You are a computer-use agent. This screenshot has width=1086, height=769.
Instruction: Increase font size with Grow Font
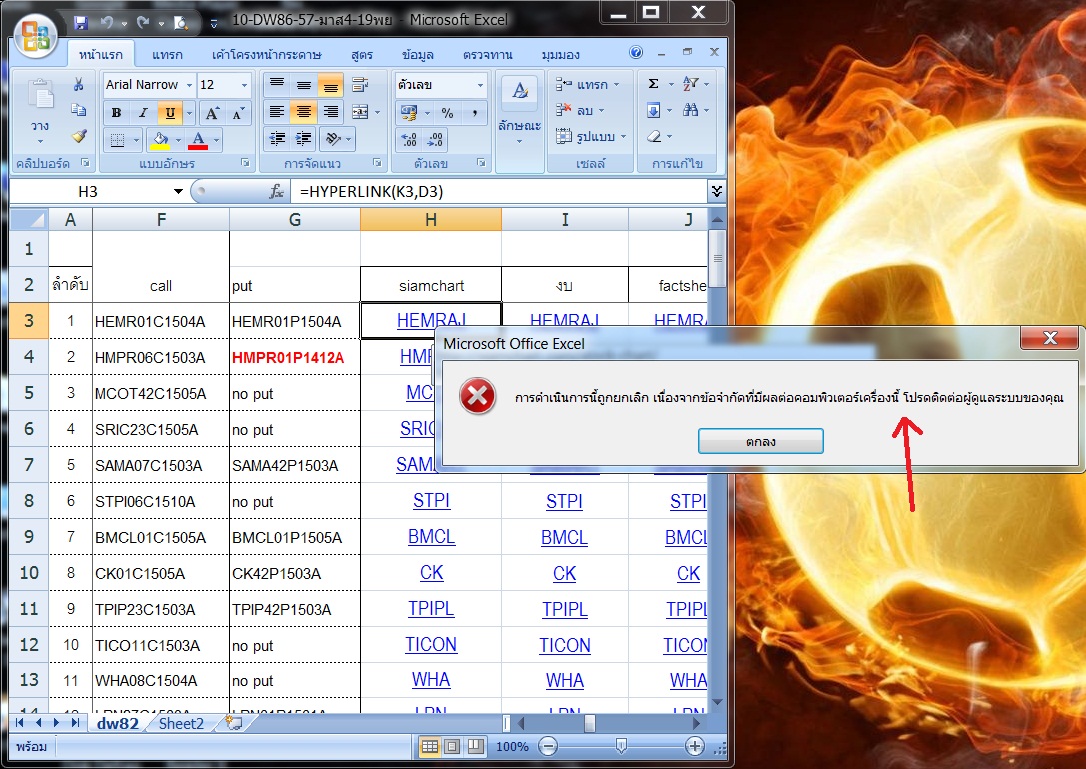pyautogui.click(x=213, y=113)
